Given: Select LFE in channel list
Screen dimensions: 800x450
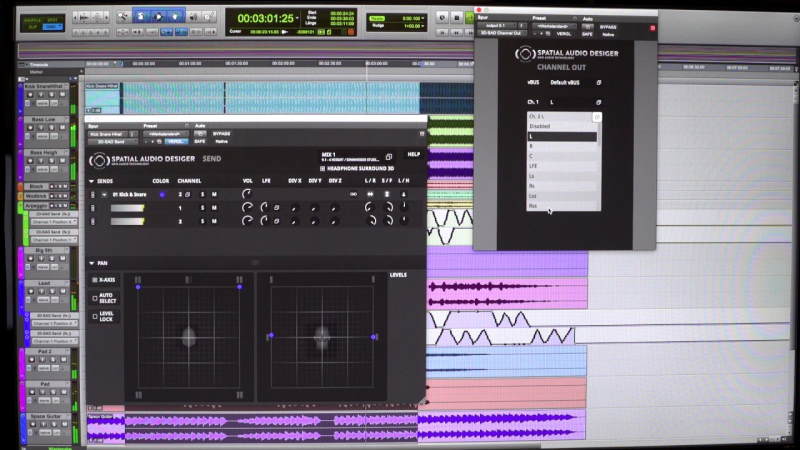Looking at the screenshot, I should click(561, 166).
